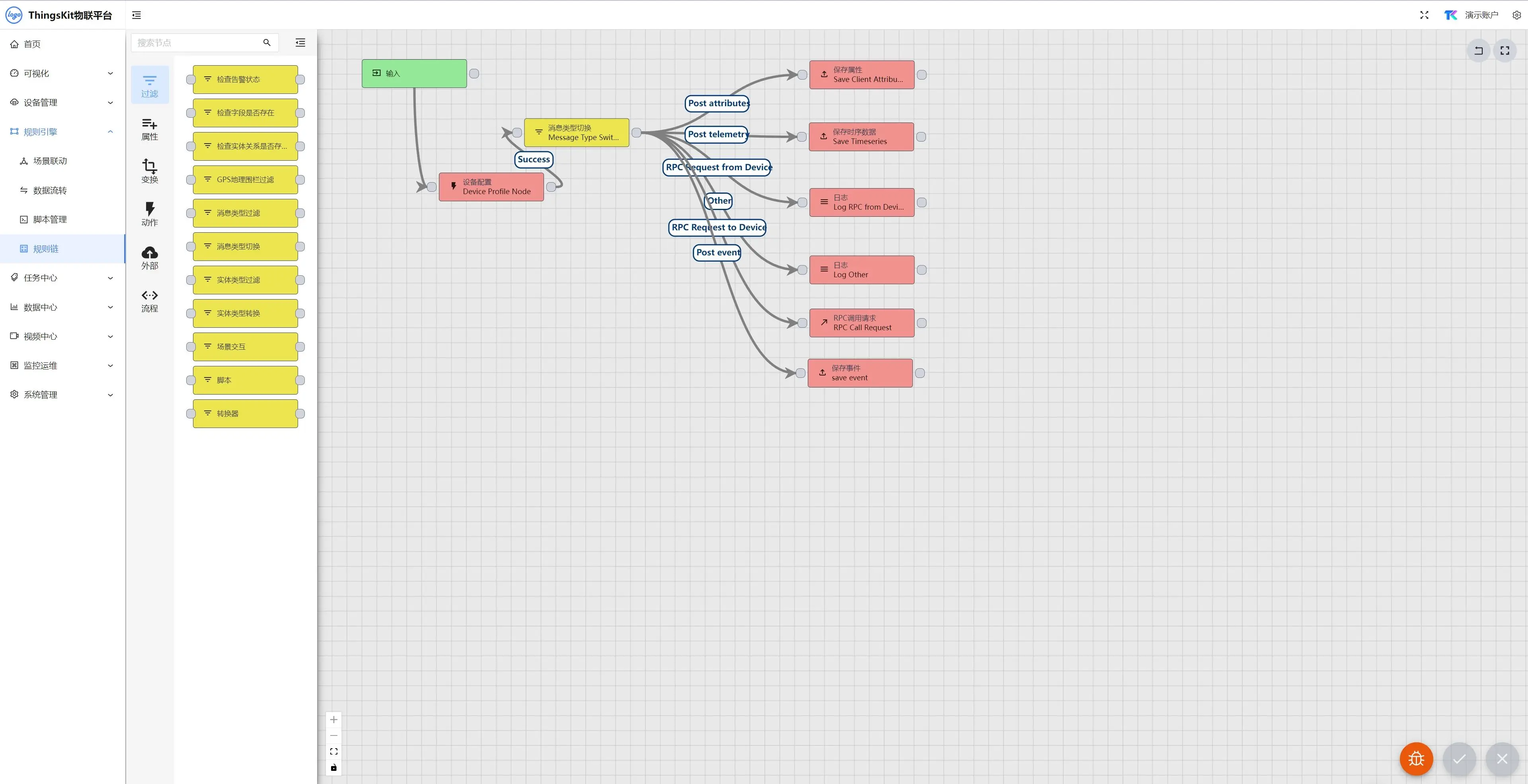Open the 外部 external node category
The width and height of the screenshot is (1528, 784).
150,257
